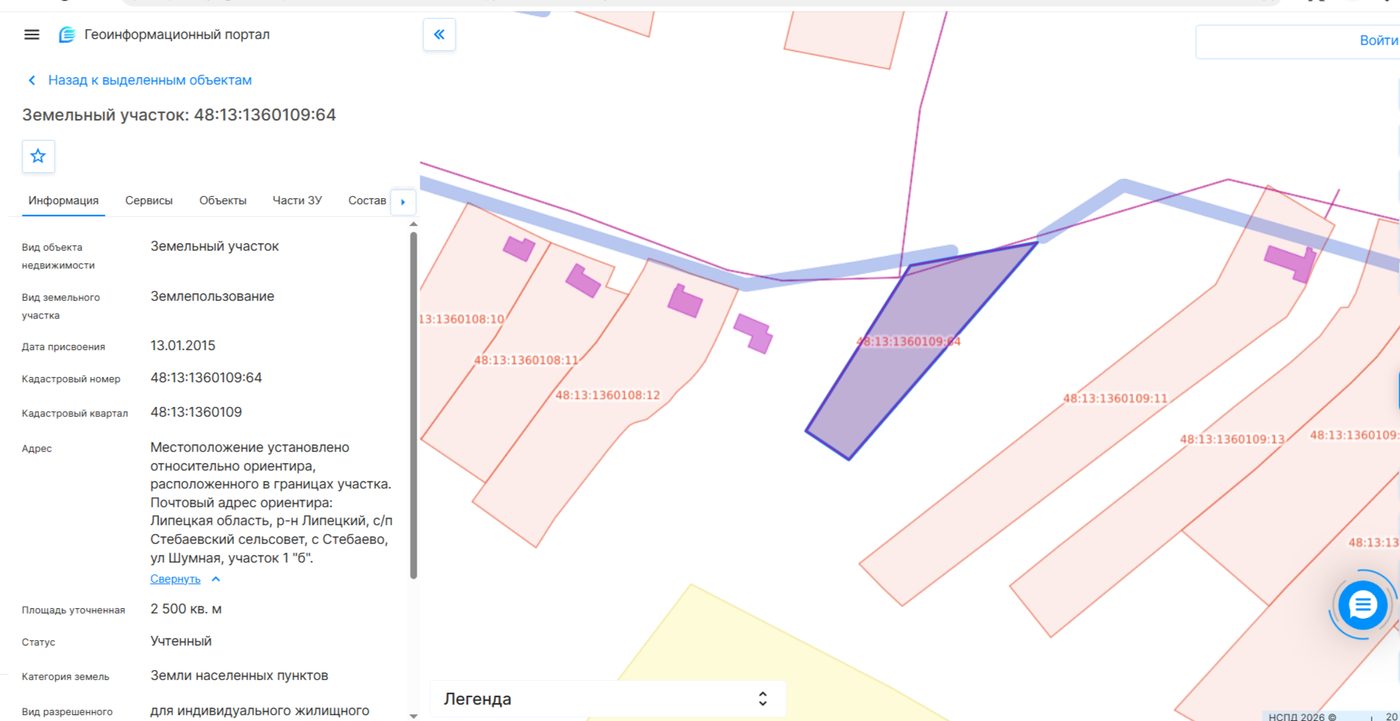Click back arrow next to Назад
1400x721 pixels.
click(32, 80)
